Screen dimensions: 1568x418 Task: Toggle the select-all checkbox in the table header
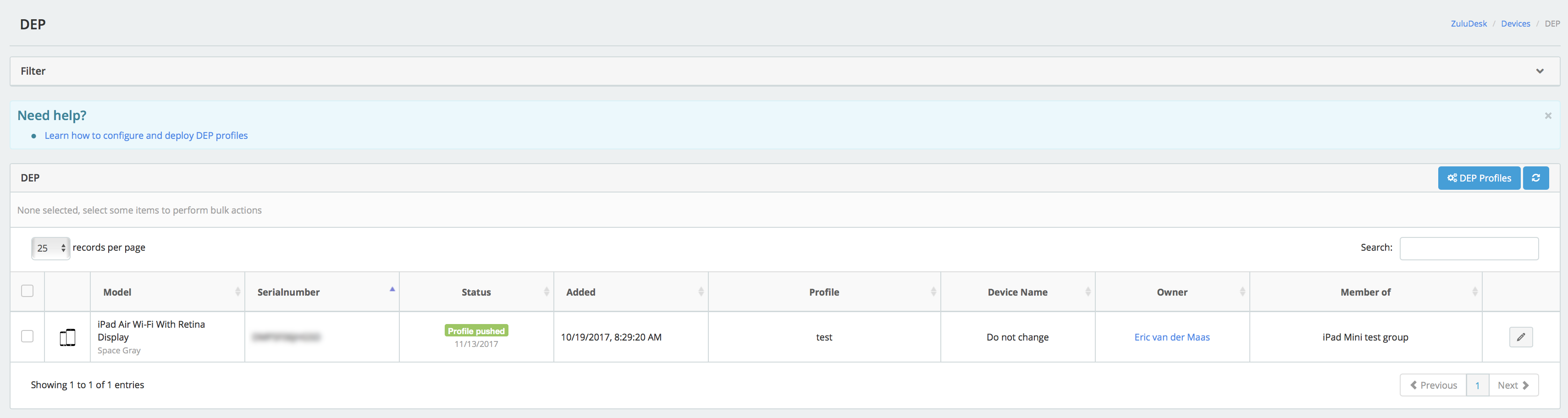pos(28,291)
